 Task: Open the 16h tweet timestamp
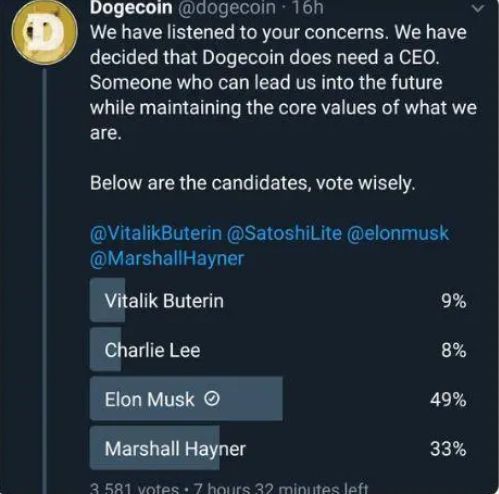(308, 8)
